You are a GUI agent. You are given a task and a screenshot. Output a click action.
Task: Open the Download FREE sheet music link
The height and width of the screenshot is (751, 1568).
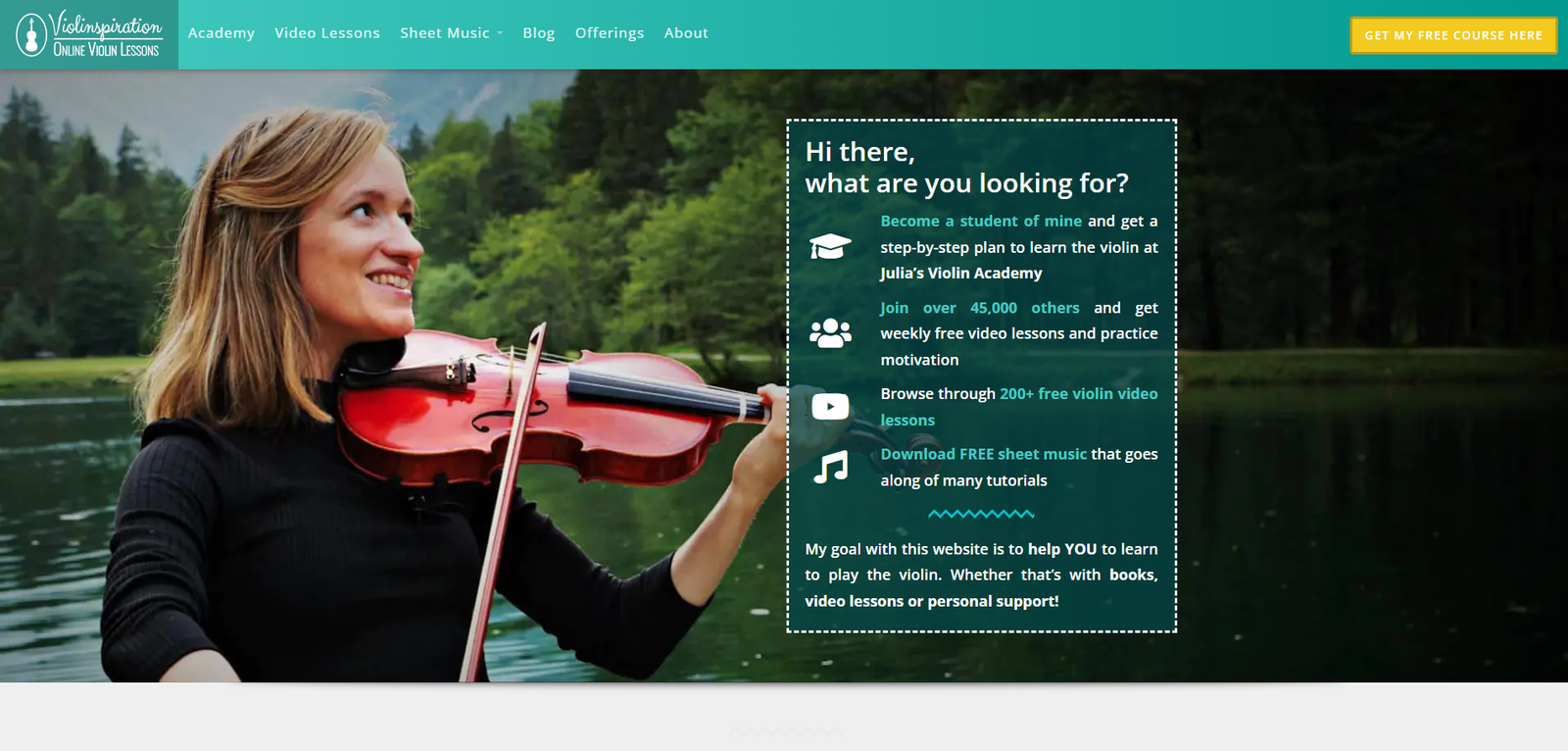pos(983,454)
